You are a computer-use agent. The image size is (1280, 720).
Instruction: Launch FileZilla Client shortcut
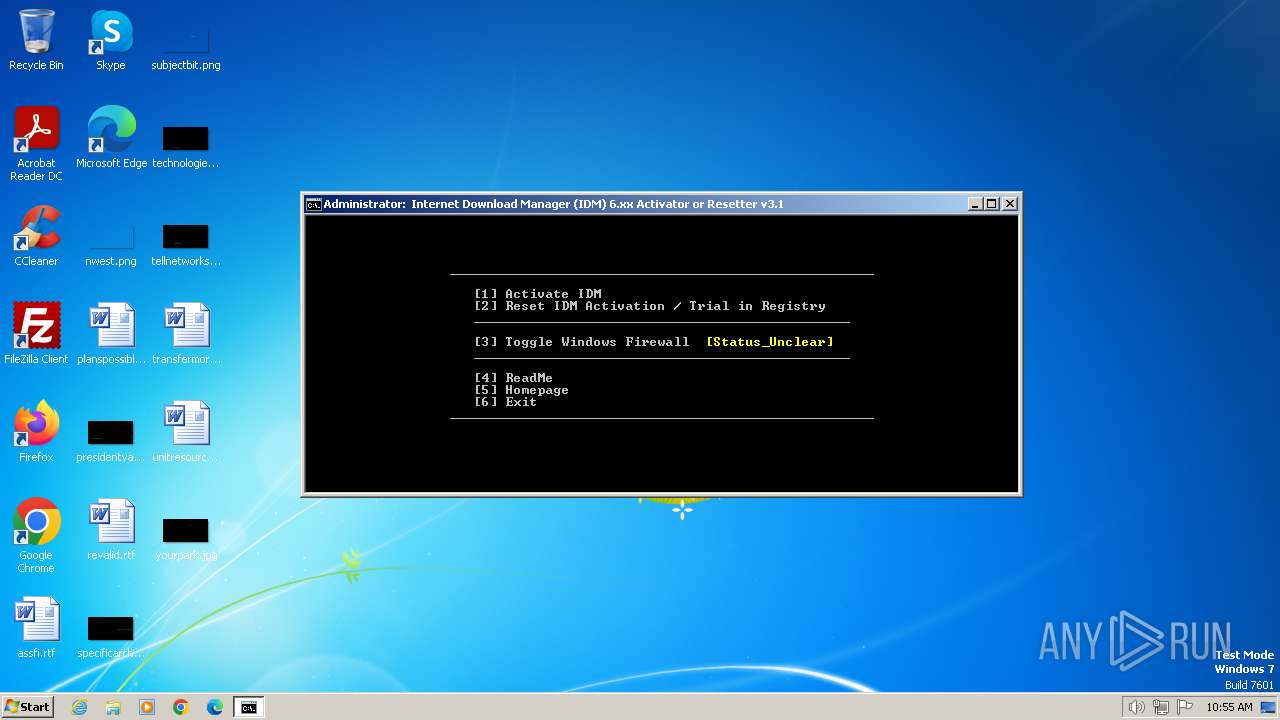tap(36, 334)
